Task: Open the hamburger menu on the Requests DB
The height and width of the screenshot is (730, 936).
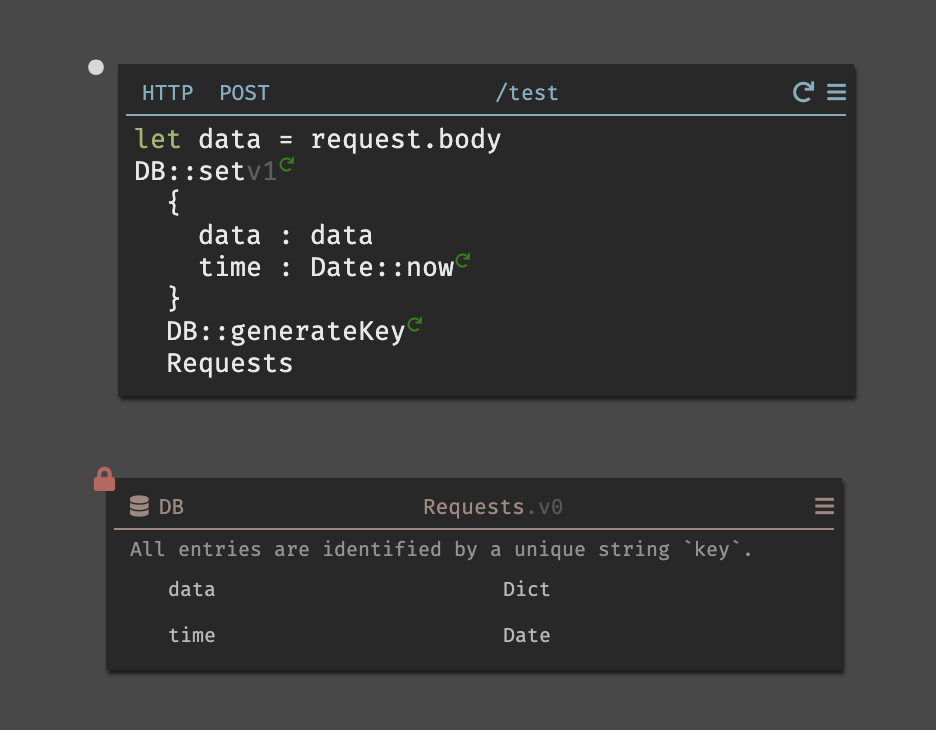Action: [824, 507]
